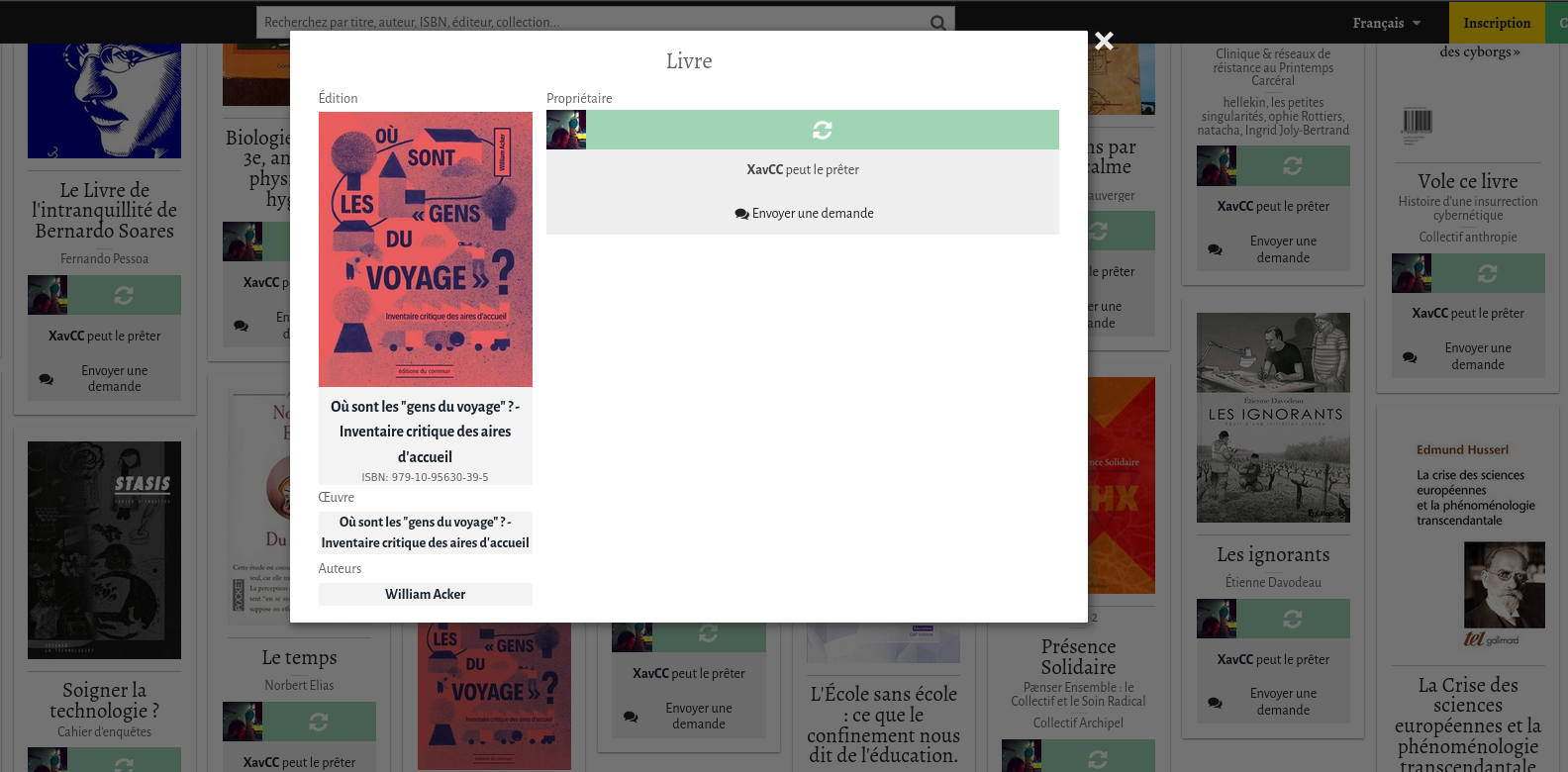Image resolution: width=1568 pixels, height=772 pixels.
Task: Open author Étienne Davodeau
Action: coord(1273,582)
